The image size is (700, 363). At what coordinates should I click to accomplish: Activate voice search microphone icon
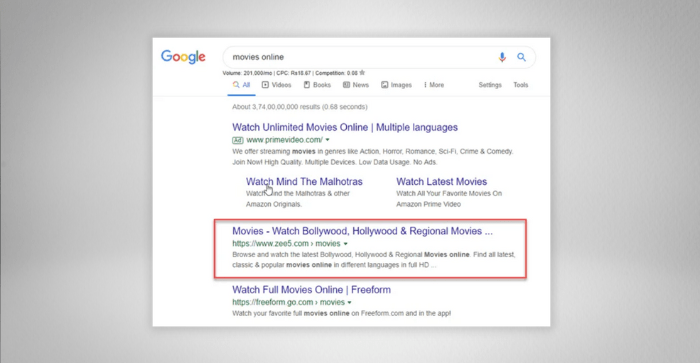502,57
